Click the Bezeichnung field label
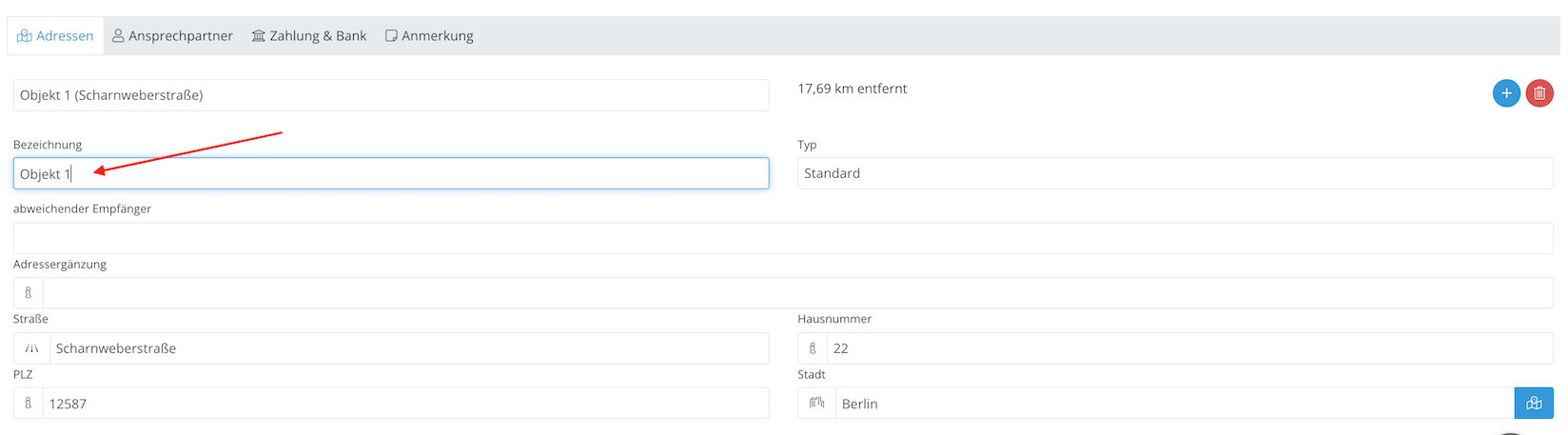The height and width of the screenshot is (435, 1568). 48,145
